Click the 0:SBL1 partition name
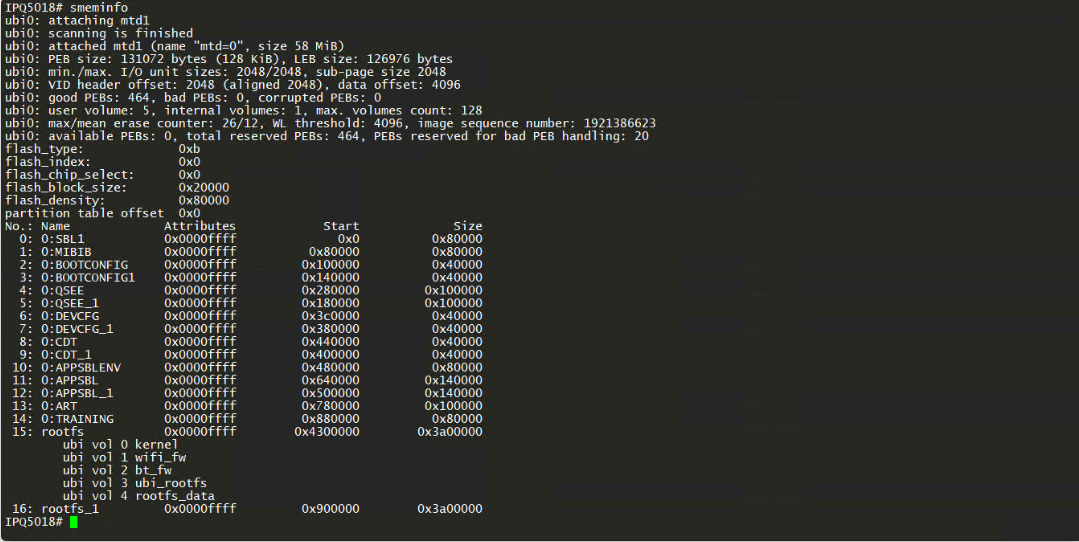1079x542 pixels. point(62,239)
